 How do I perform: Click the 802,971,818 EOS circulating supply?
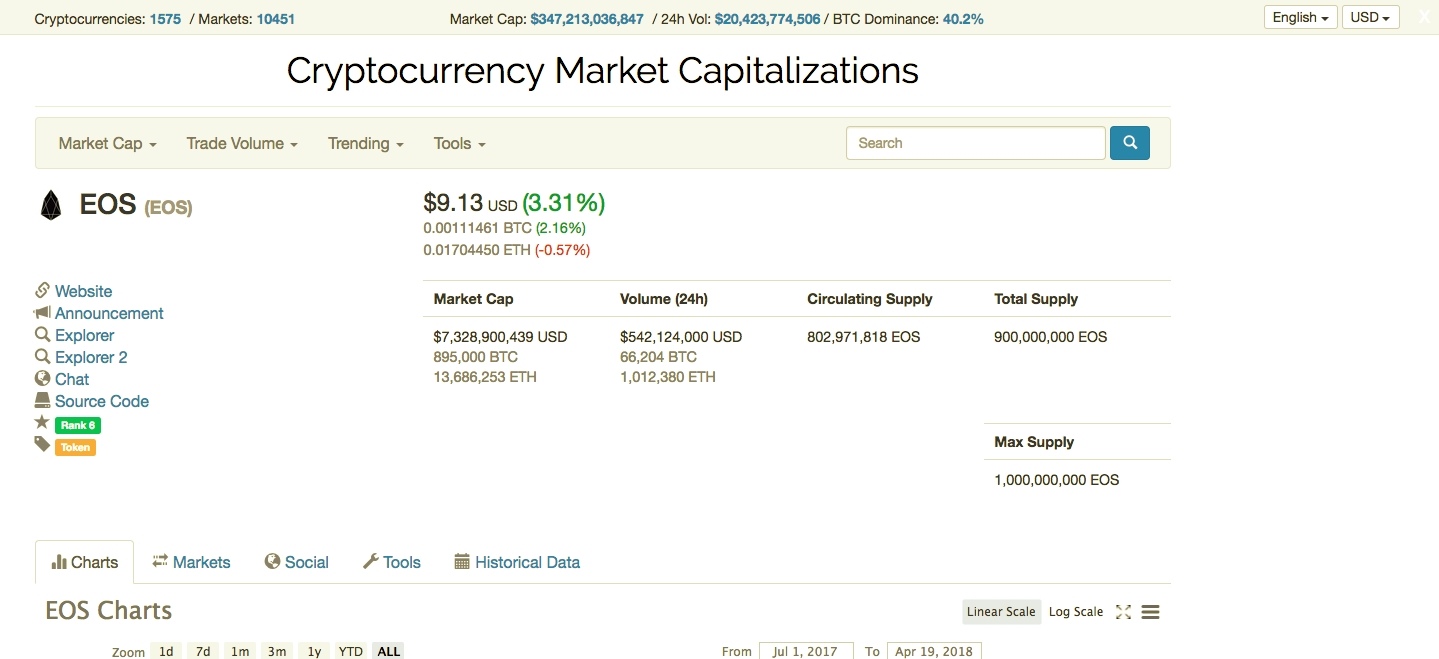[864, 337]
